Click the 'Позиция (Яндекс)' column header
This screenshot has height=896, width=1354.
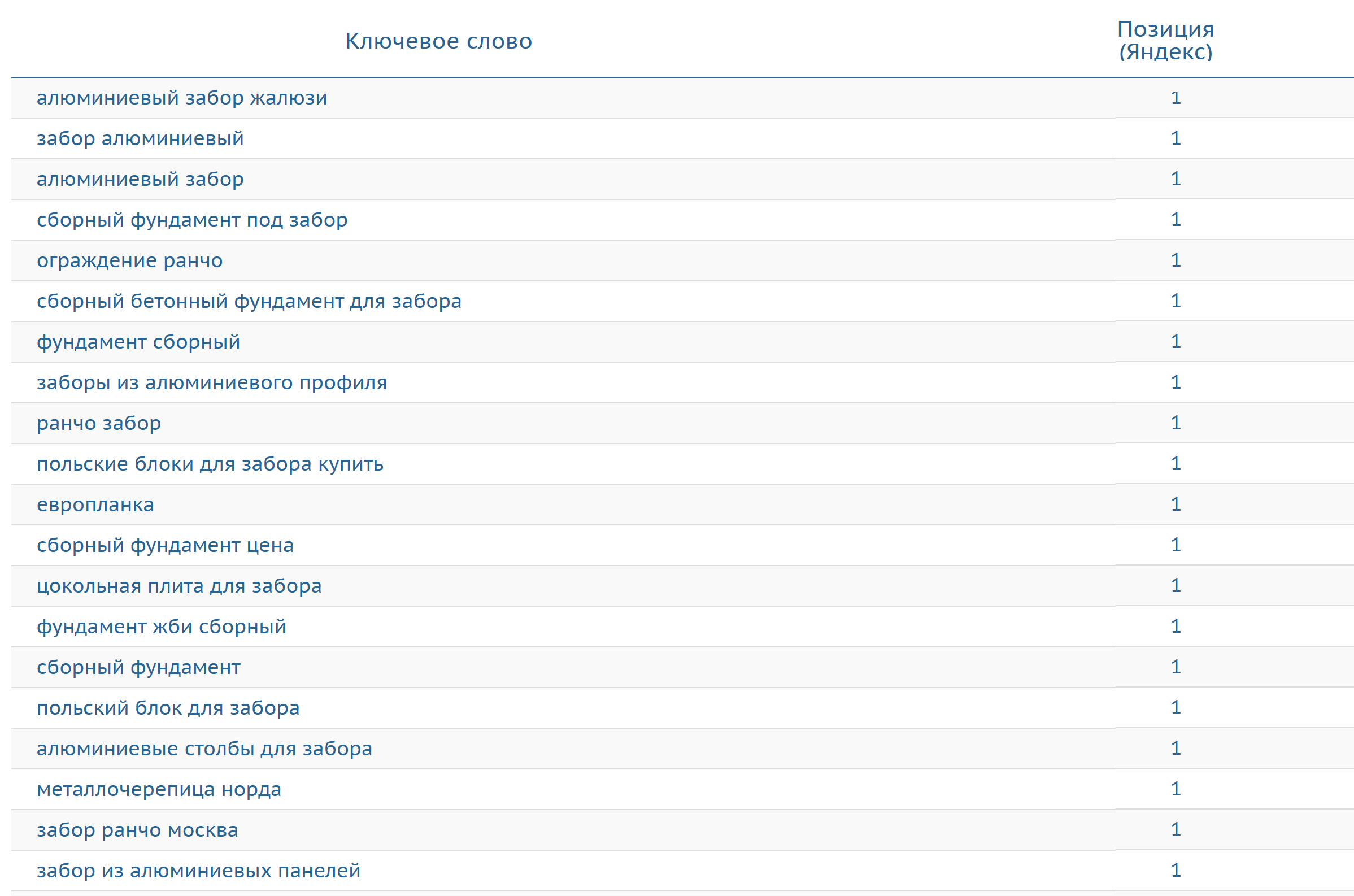pos(1165,41)
